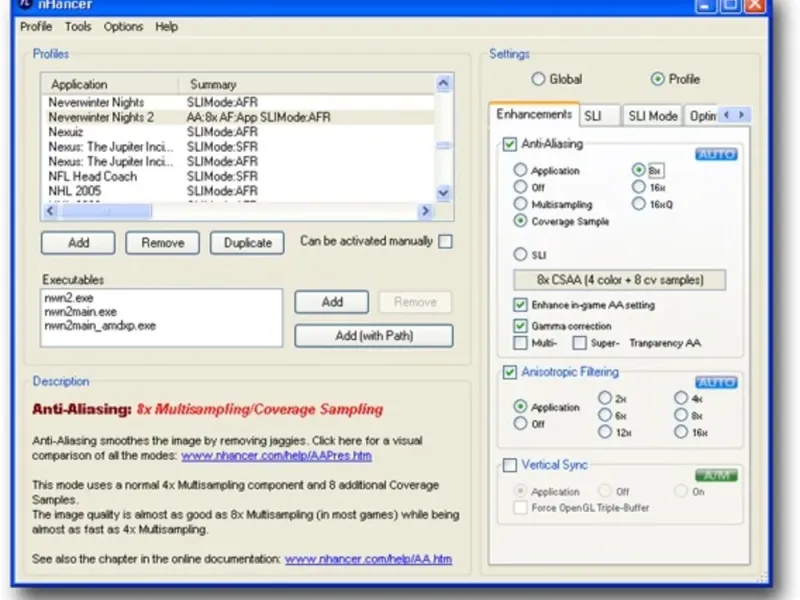Set anisotropic filtering to 12x
The width and height of the screenshot is (800, 600).
point(605,432)
